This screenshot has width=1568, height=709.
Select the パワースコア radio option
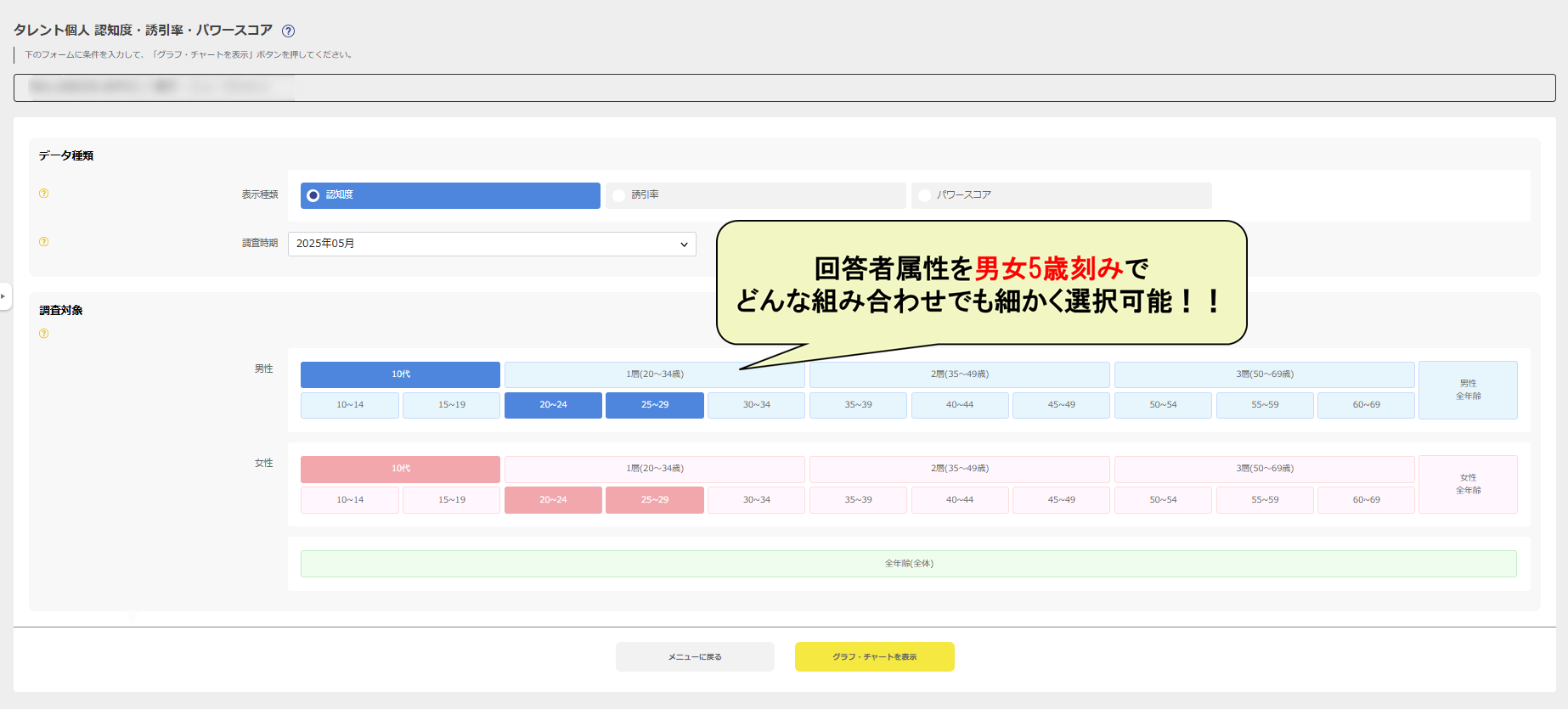(x=925, y=195)
